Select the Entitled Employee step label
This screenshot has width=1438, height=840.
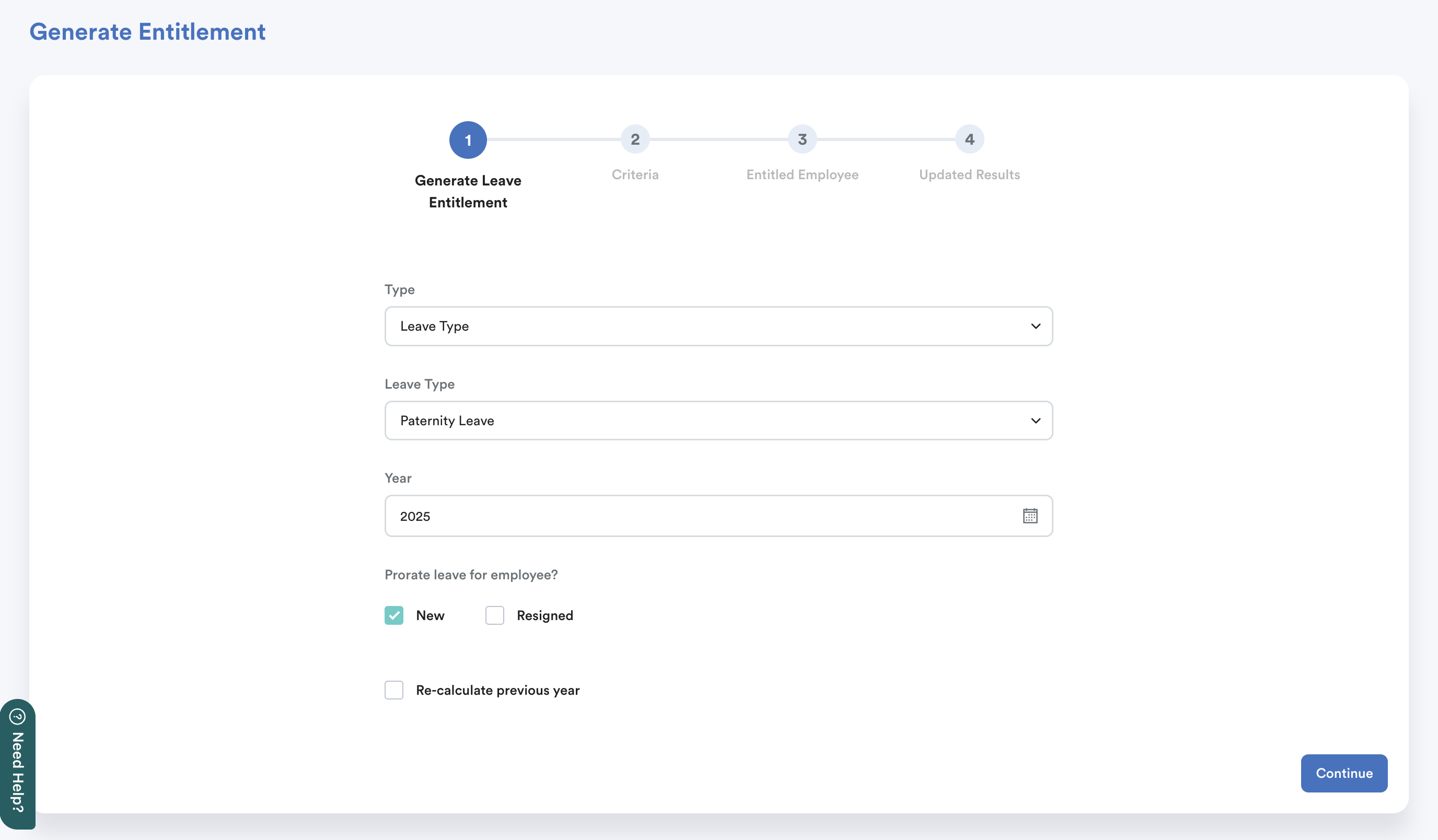802,174
